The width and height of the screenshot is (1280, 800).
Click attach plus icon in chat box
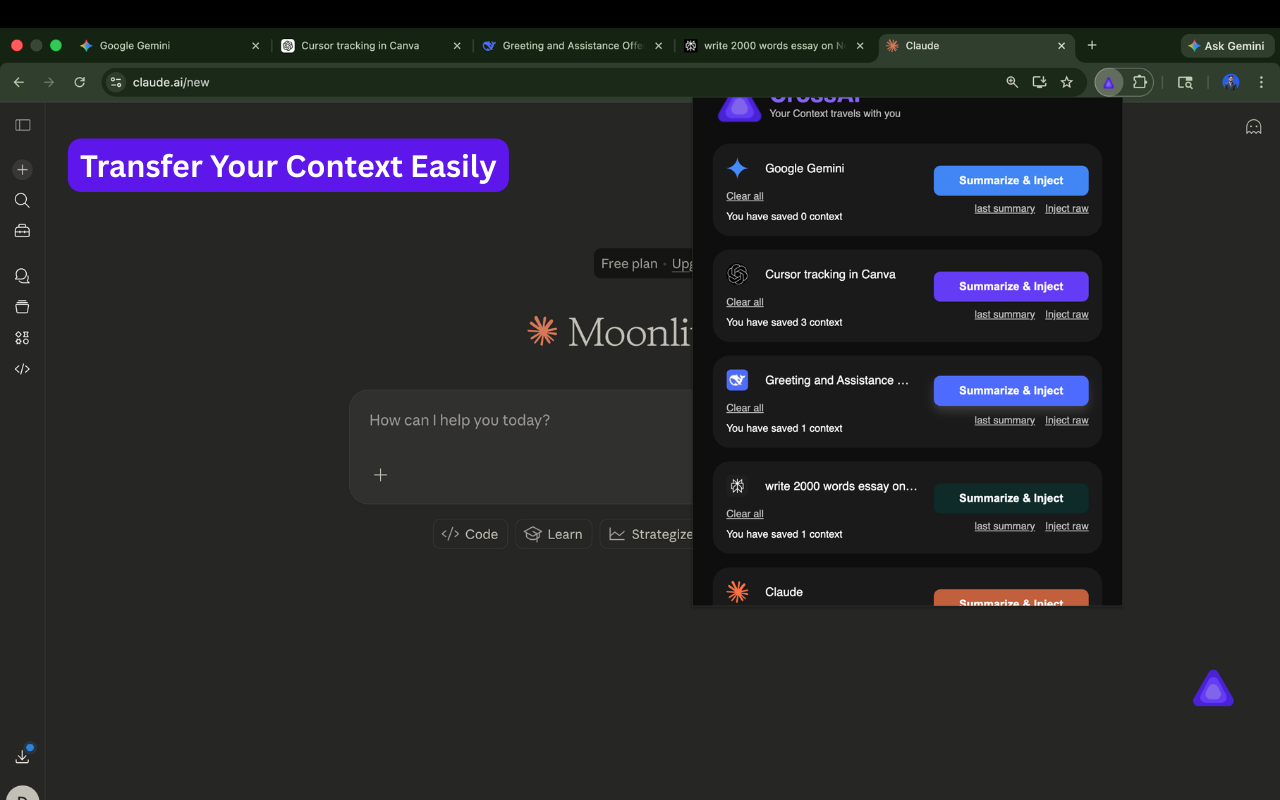coord(380,475)
